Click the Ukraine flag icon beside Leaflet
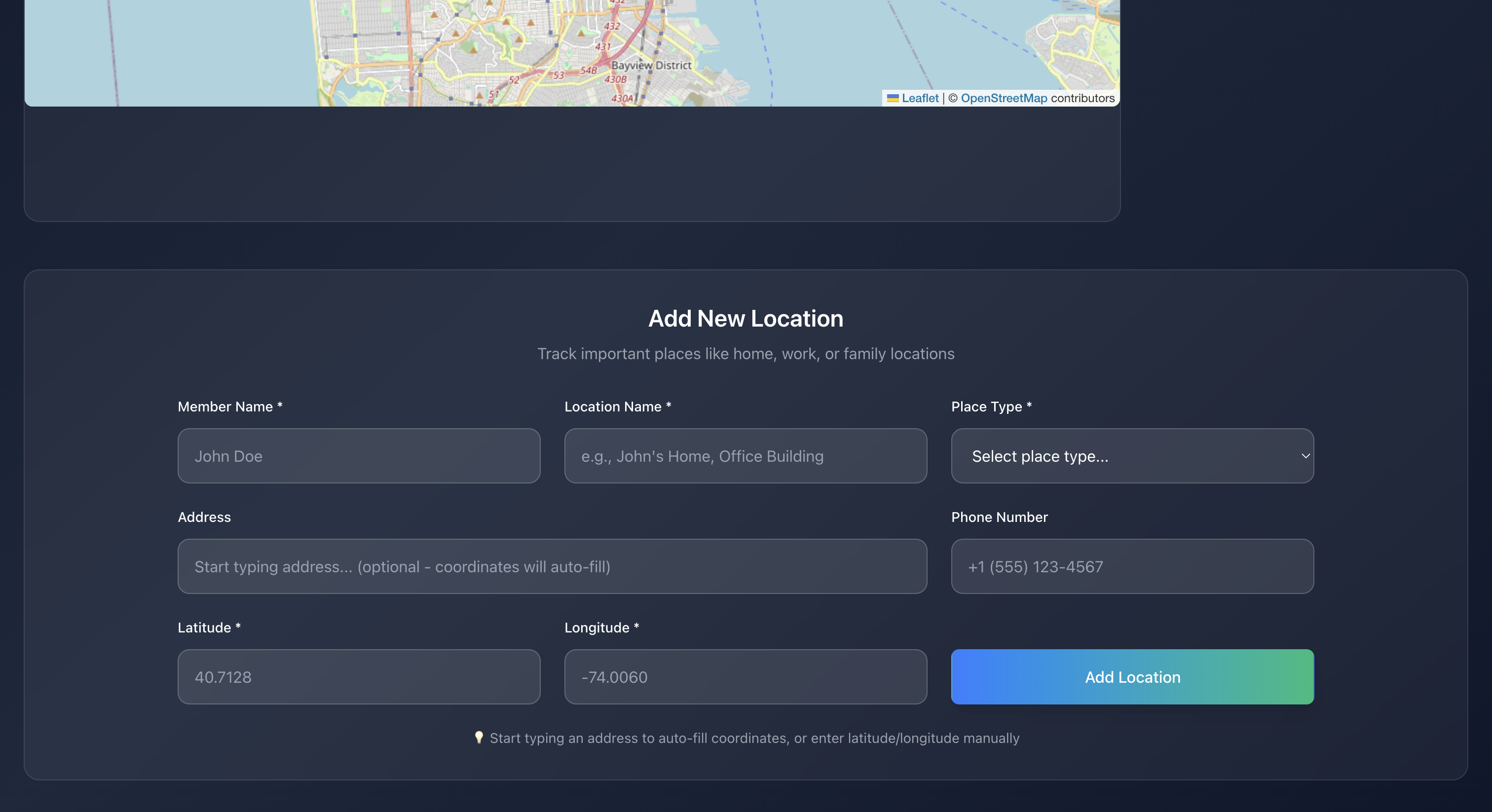1492x812 pixels. [x=893, y=99]
